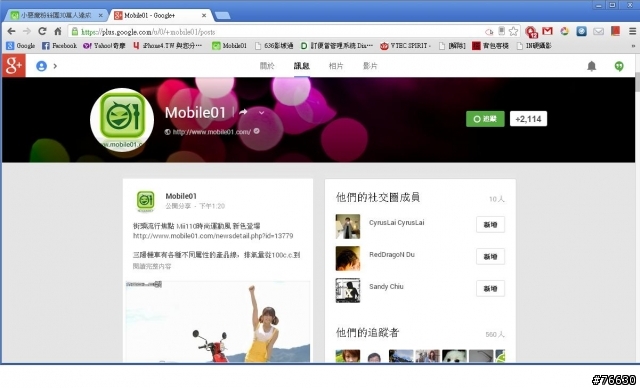Go to the browser home icon
640x388 pixels.
58,31
